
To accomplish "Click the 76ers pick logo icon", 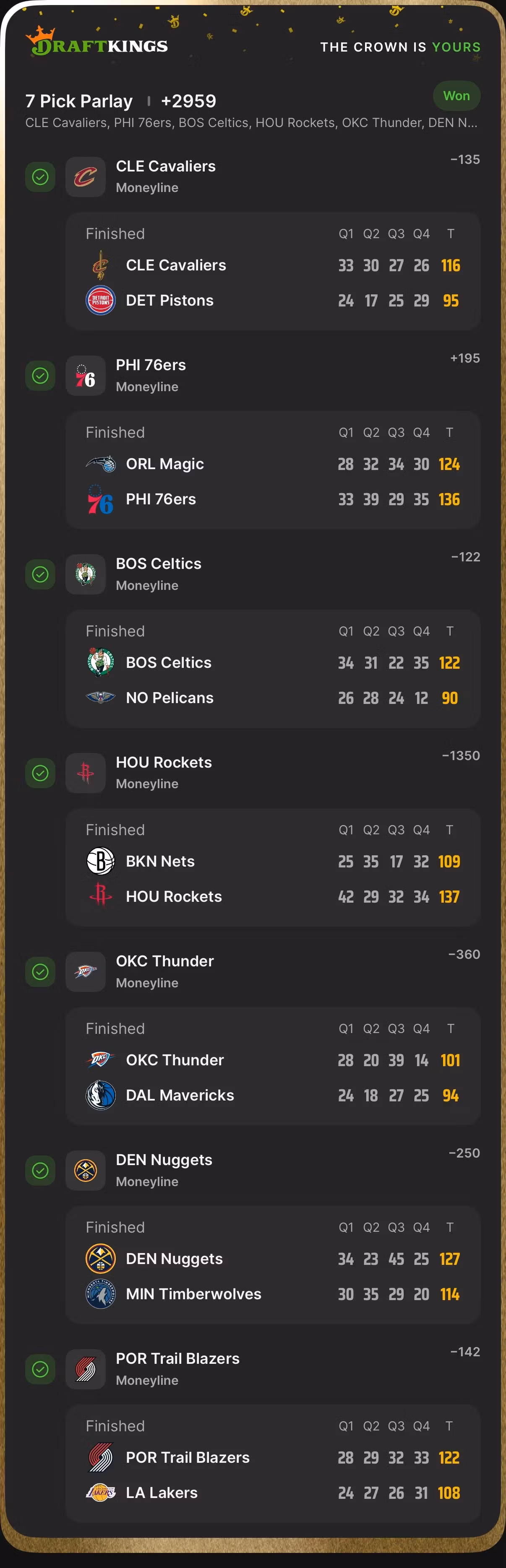I will 85,376.
